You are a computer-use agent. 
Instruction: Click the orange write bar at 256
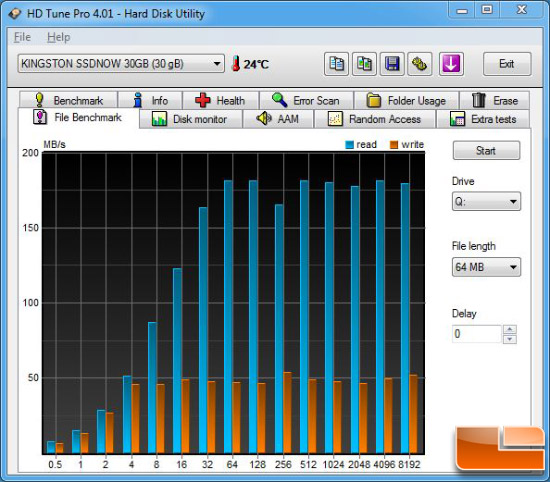(x=287, y=413)
